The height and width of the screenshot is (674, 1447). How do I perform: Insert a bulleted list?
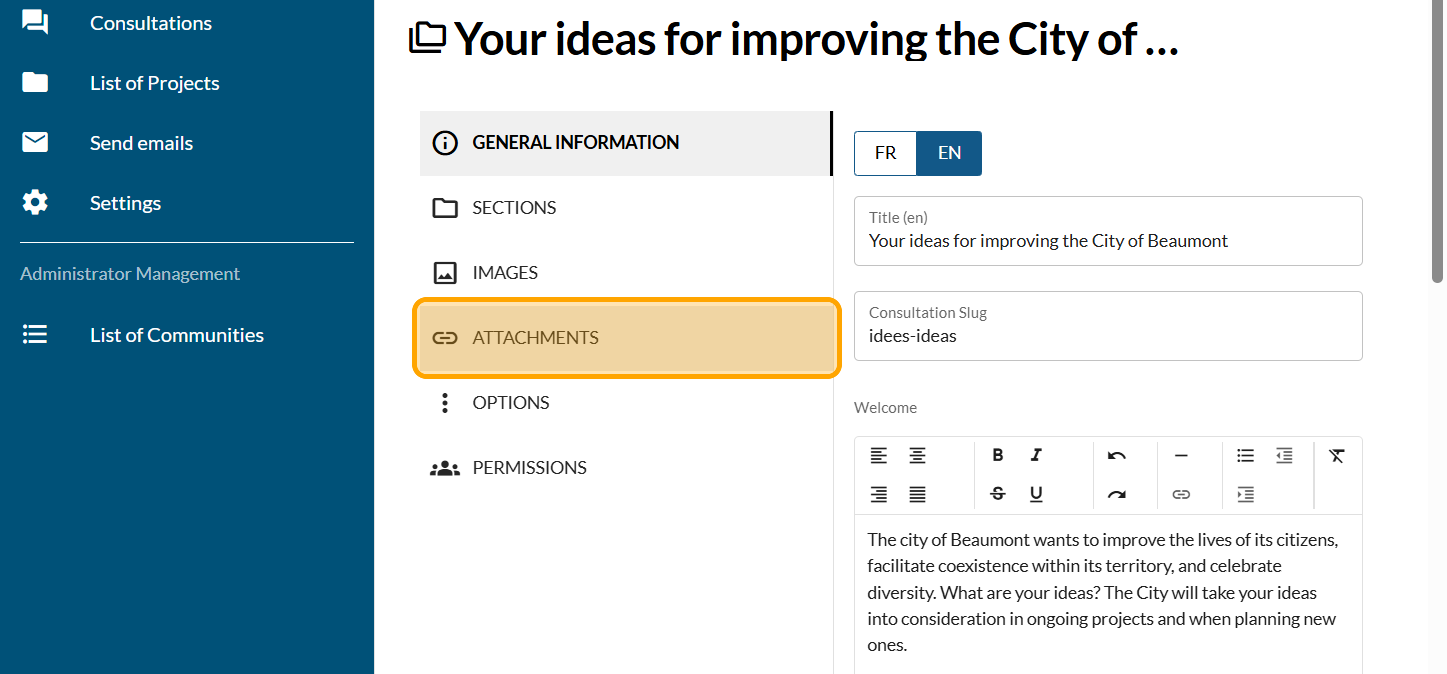point(1245,456)
